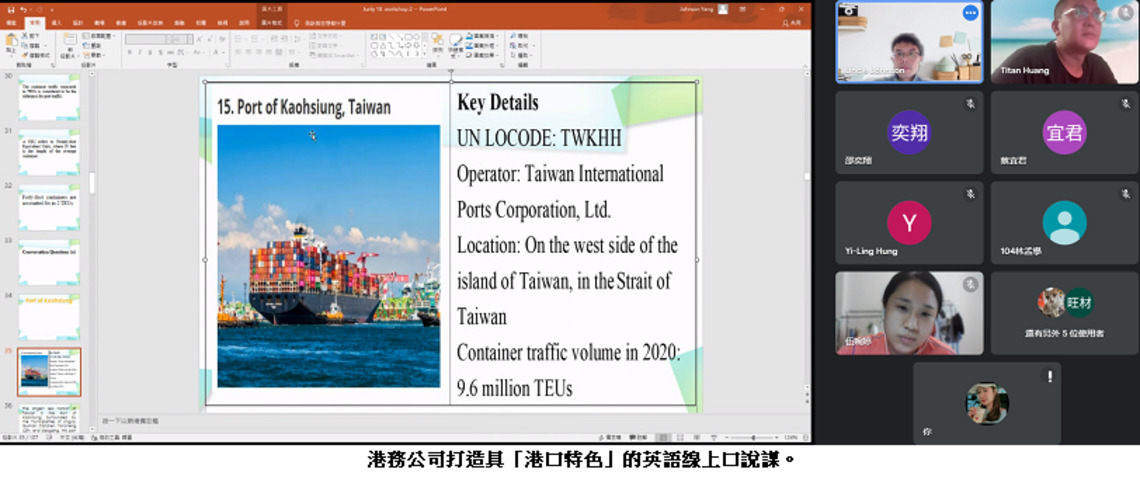
Task: Toggle Italic formatting
Action: [x=140, y=53]
